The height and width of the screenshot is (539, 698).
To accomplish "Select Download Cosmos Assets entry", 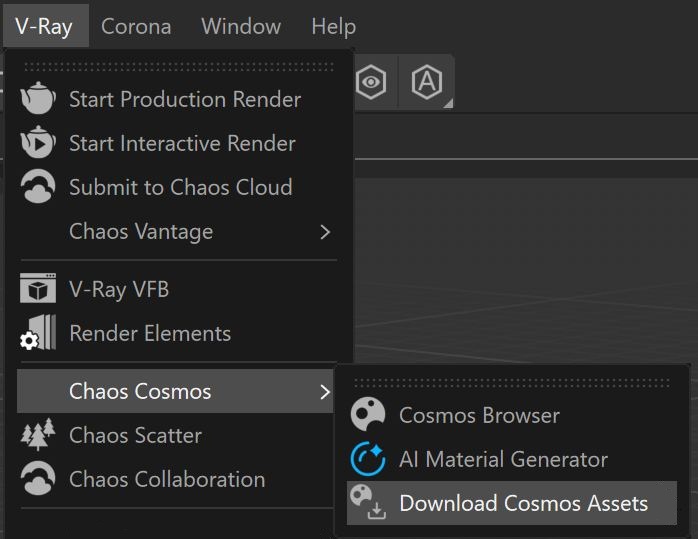I will [512, 503].
